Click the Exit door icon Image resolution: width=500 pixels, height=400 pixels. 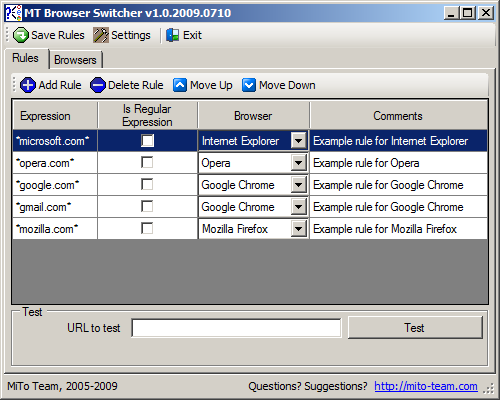click(x=173, y=35)
